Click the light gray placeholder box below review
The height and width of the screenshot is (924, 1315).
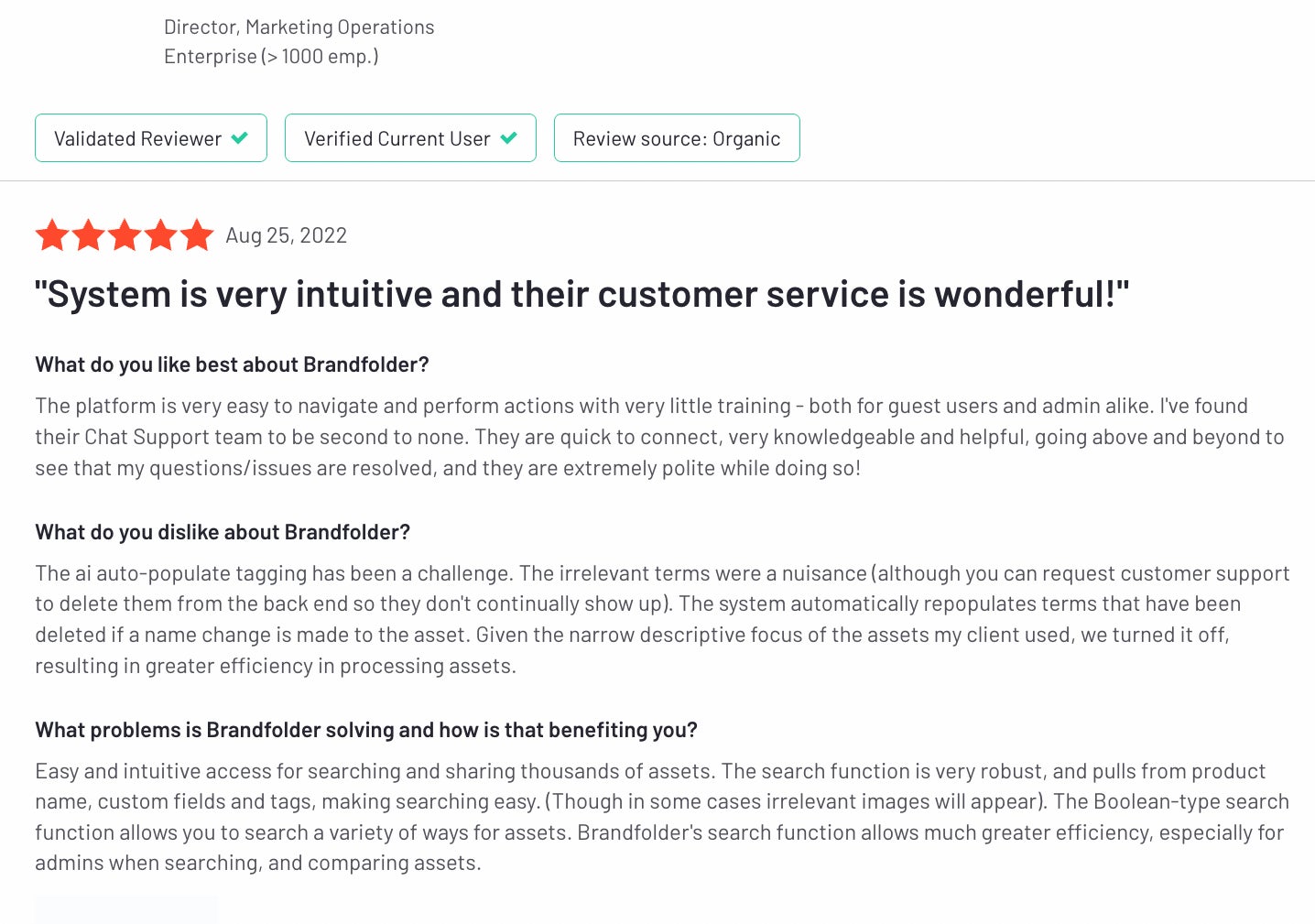coord(126,909)
